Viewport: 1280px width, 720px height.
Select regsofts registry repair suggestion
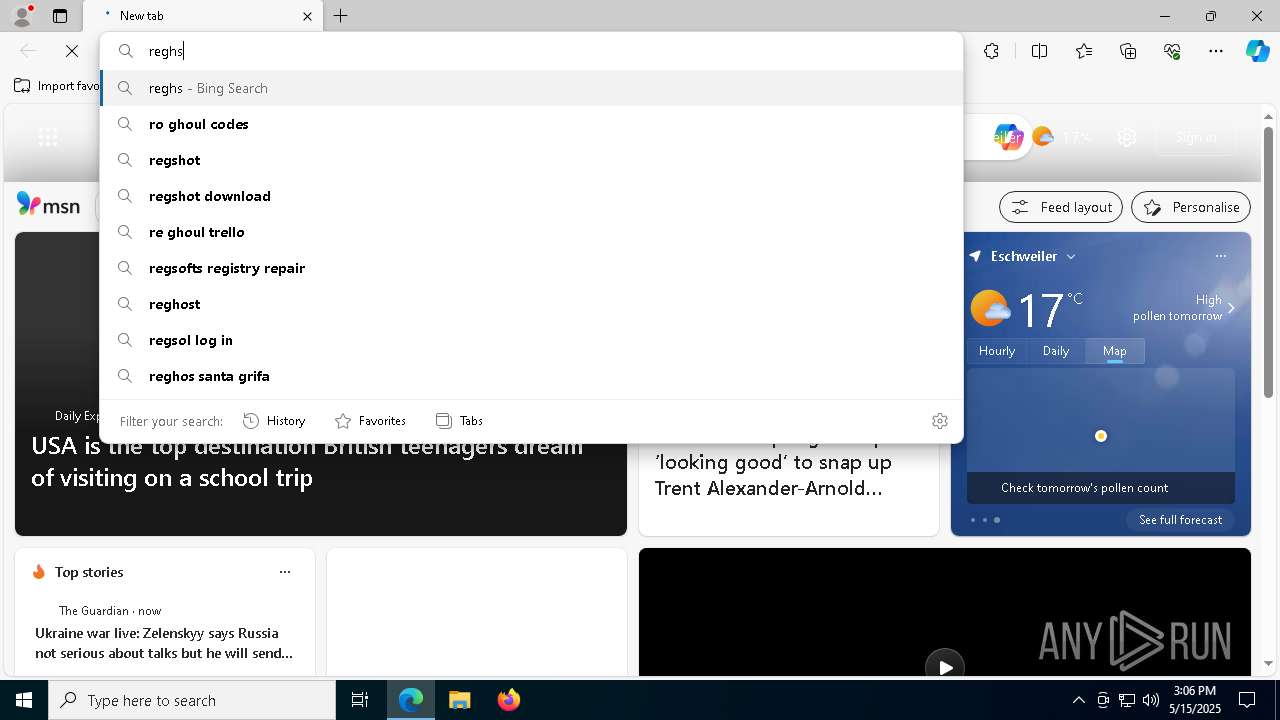click(x=531, y=268)
